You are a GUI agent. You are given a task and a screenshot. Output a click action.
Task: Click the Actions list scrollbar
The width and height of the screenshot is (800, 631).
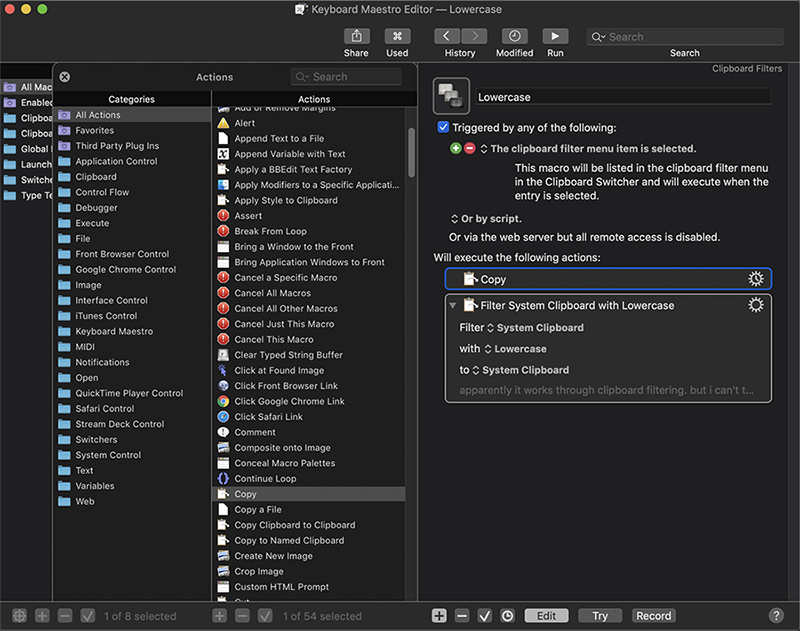coord(411,152)
